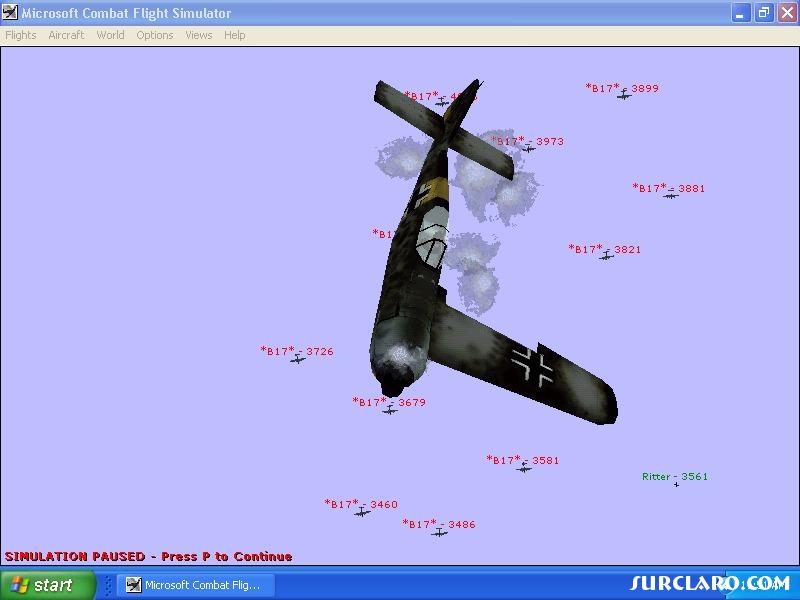Click the B17 bomber labeled 3581
The width and height of the screenshot is (800, 600).
523,468
